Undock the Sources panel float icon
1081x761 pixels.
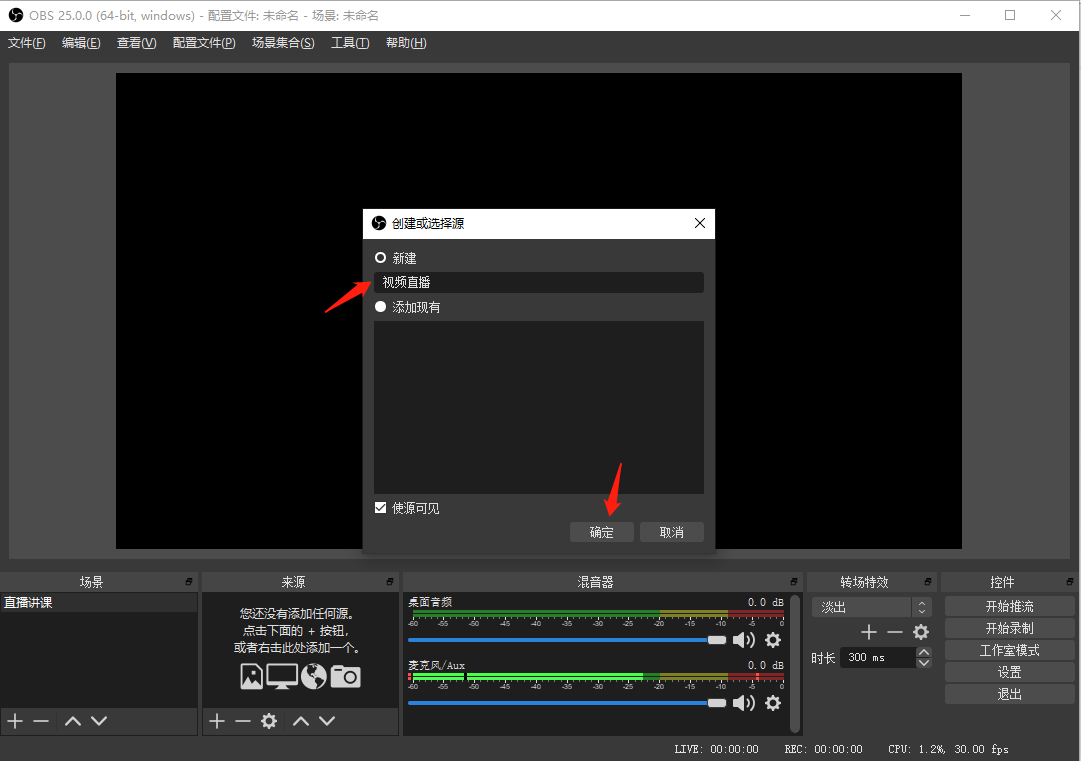pos(390,582)
